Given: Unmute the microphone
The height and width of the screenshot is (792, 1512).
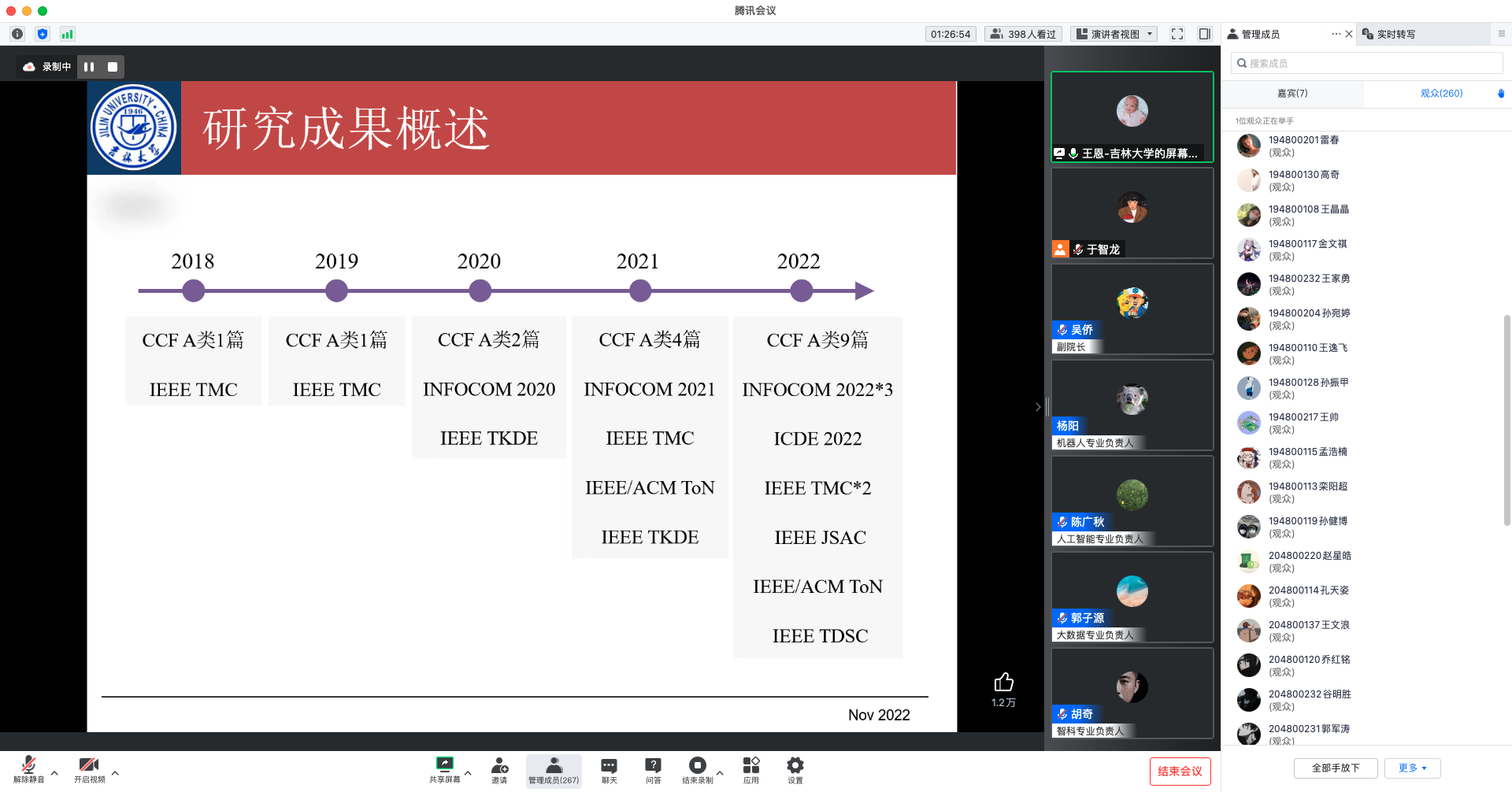Looking at the screenshot, I should [28, 769].
